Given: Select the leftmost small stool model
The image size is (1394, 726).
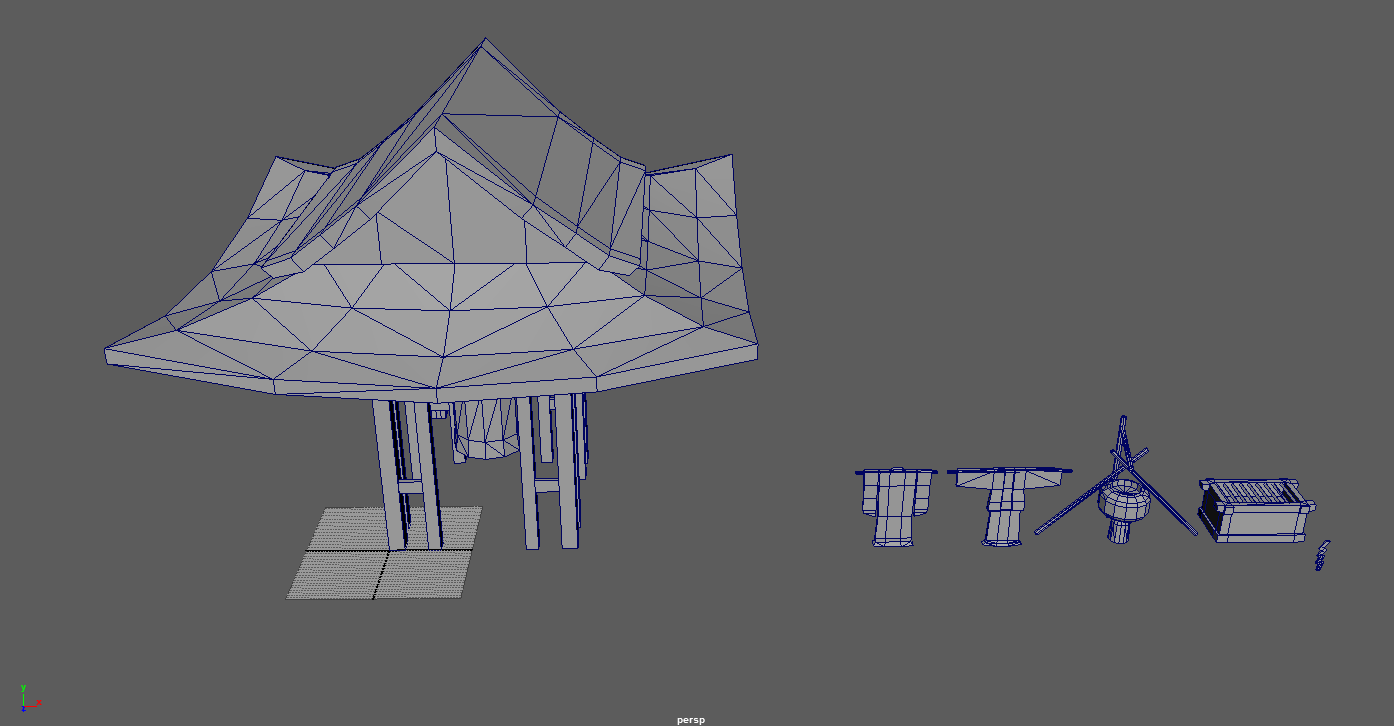Looking at the screenshot, I should coord(893,500).
